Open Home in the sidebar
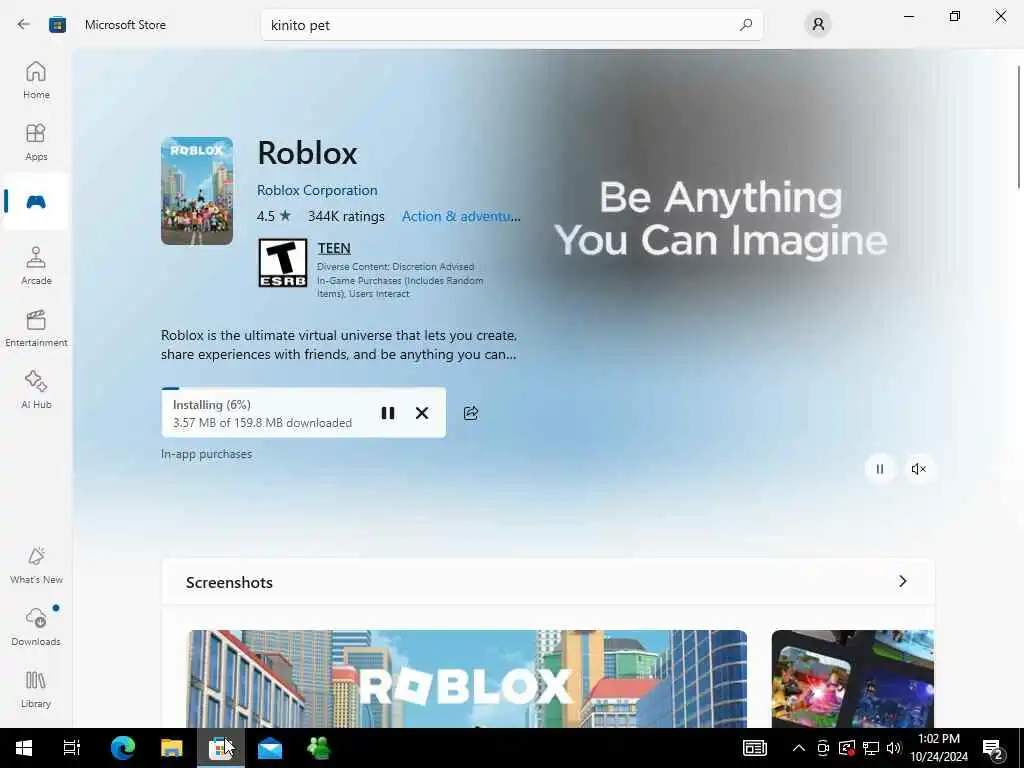 coord(36,80)
